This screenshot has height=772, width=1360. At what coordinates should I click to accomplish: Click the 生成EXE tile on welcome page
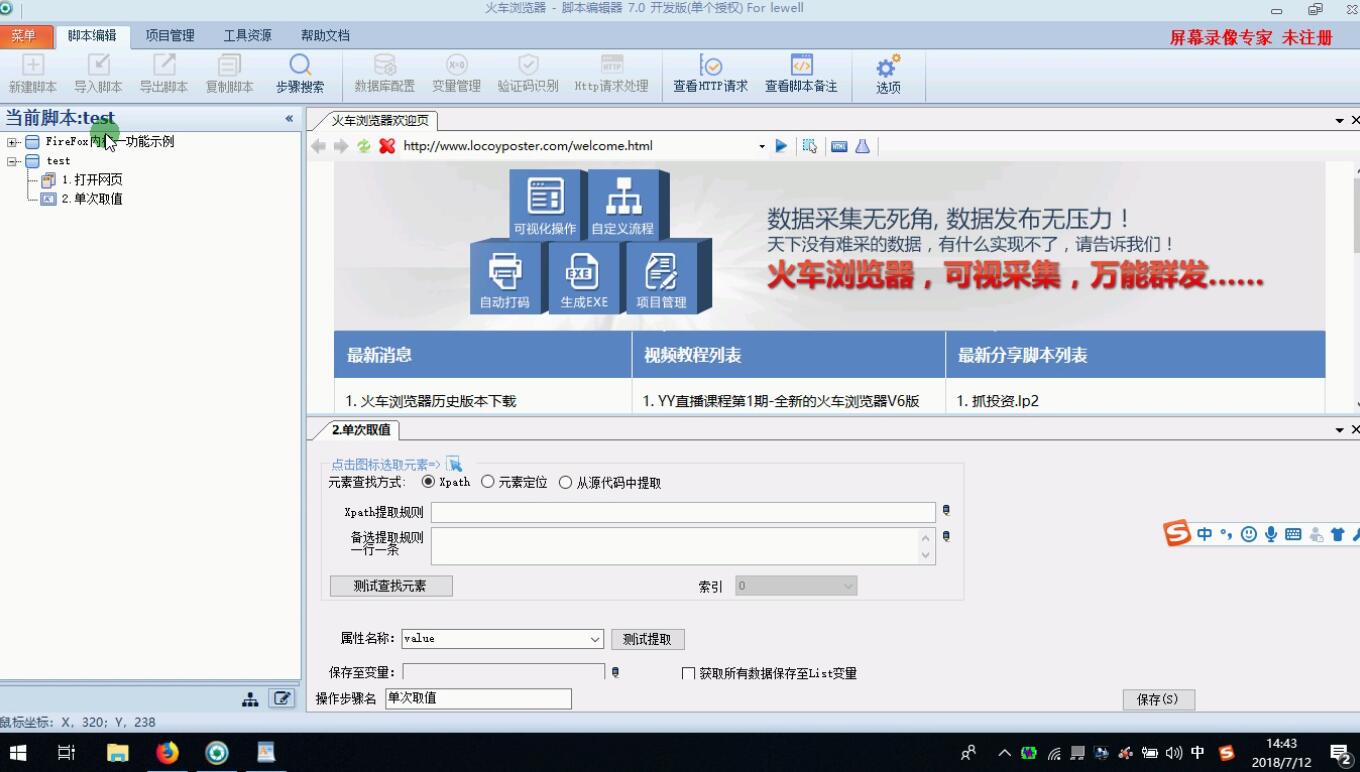coord(584,277)
